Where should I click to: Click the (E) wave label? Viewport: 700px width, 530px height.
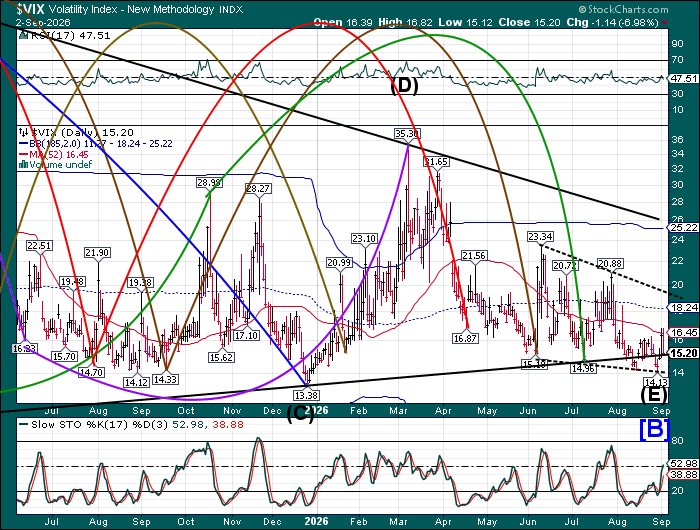[654, 396]
